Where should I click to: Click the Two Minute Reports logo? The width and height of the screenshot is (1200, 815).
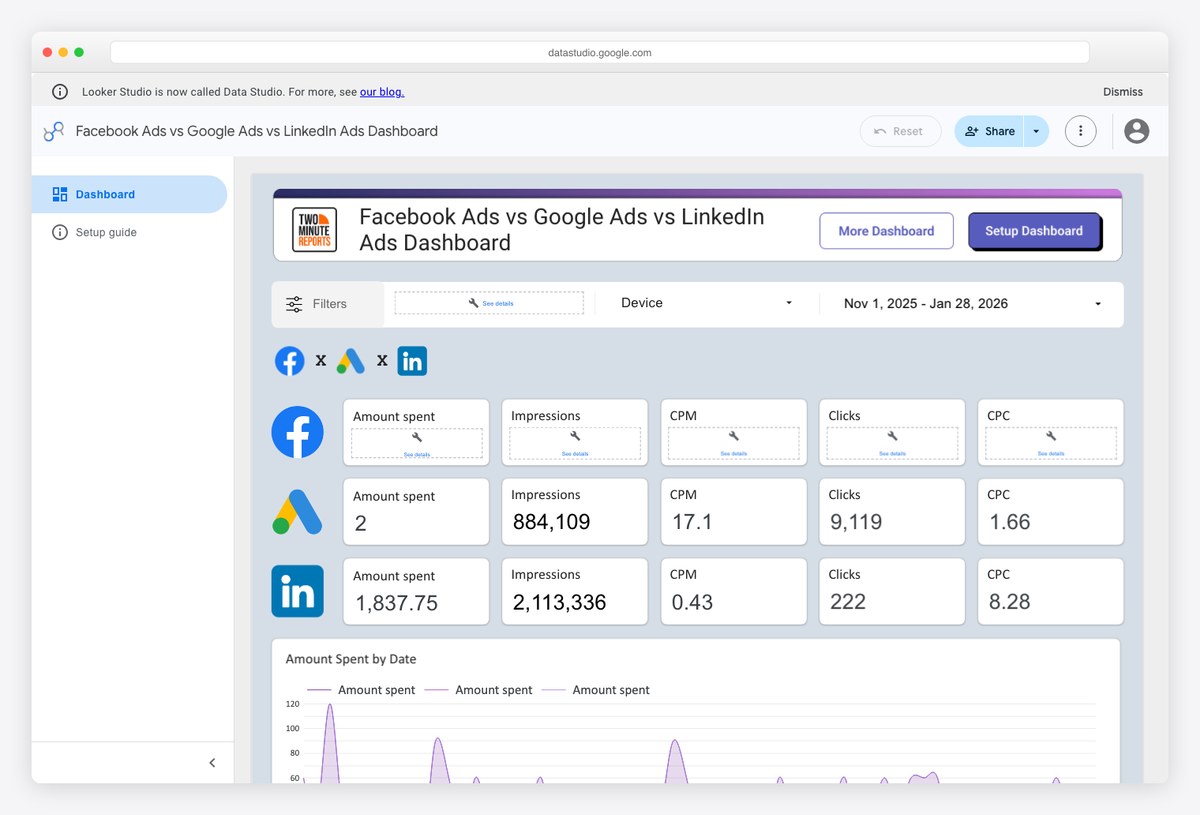[x=314, y=230]
